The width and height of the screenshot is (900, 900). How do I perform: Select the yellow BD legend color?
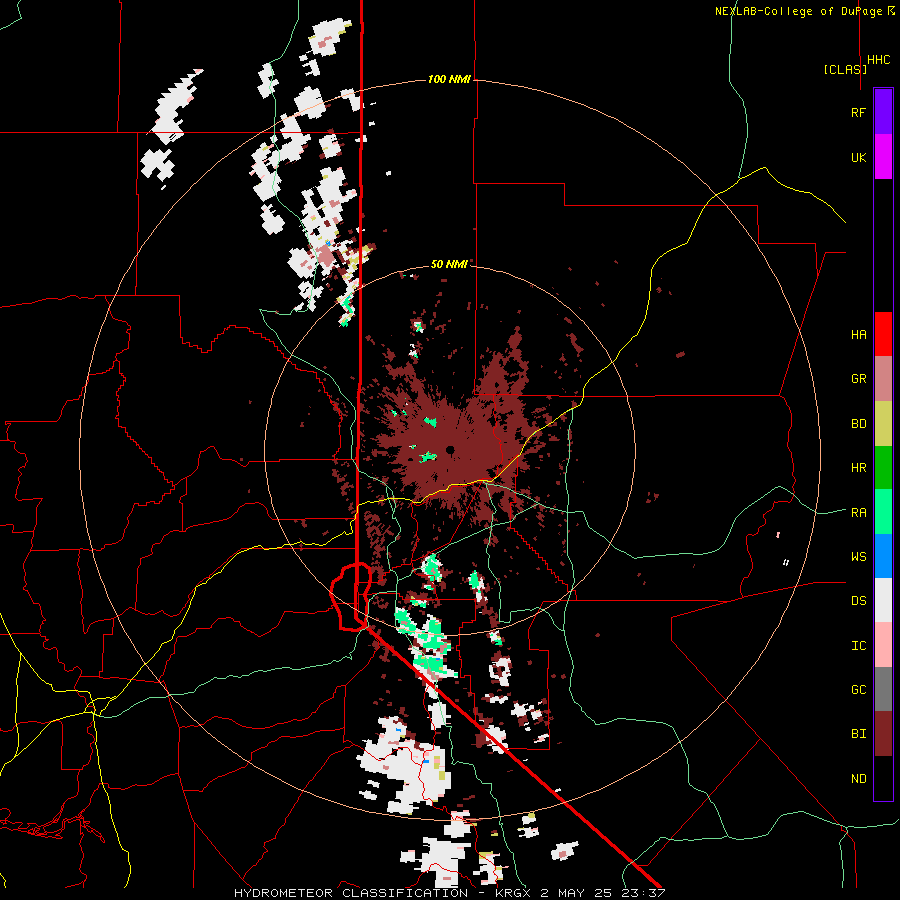[883, 424]
